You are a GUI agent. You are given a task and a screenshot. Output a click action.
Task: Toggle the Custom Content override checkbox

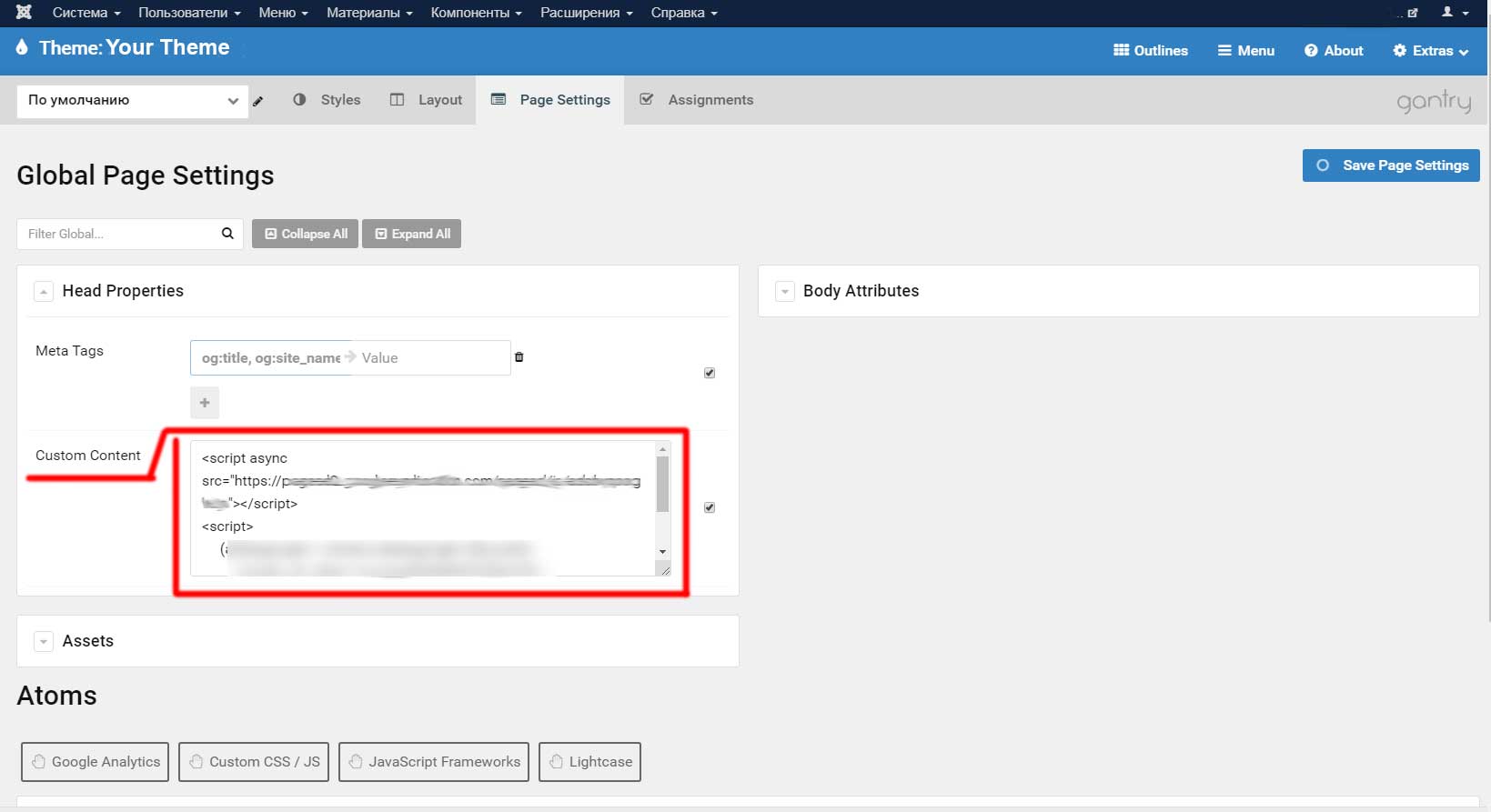[710, 507]
